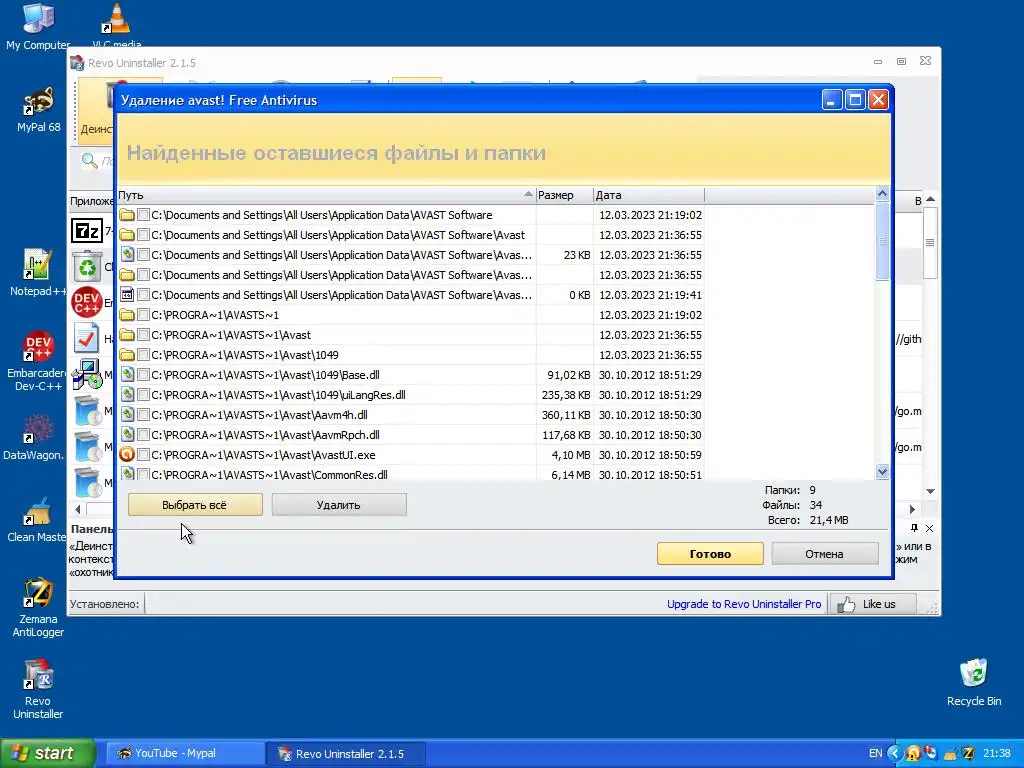Image resolution: width=1024 pixels, height=768 pixels.
Task: Click Dev-C++ icon in Revo app list
Action: tap(87, 302)
